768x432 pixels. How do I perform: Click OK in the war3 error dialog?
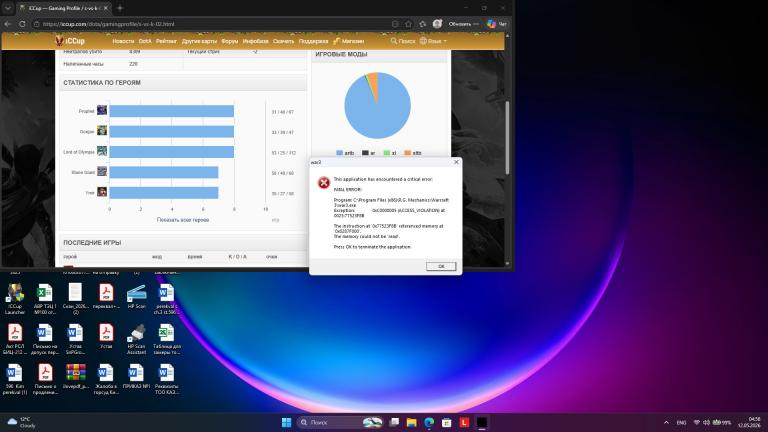pos(441,266)
